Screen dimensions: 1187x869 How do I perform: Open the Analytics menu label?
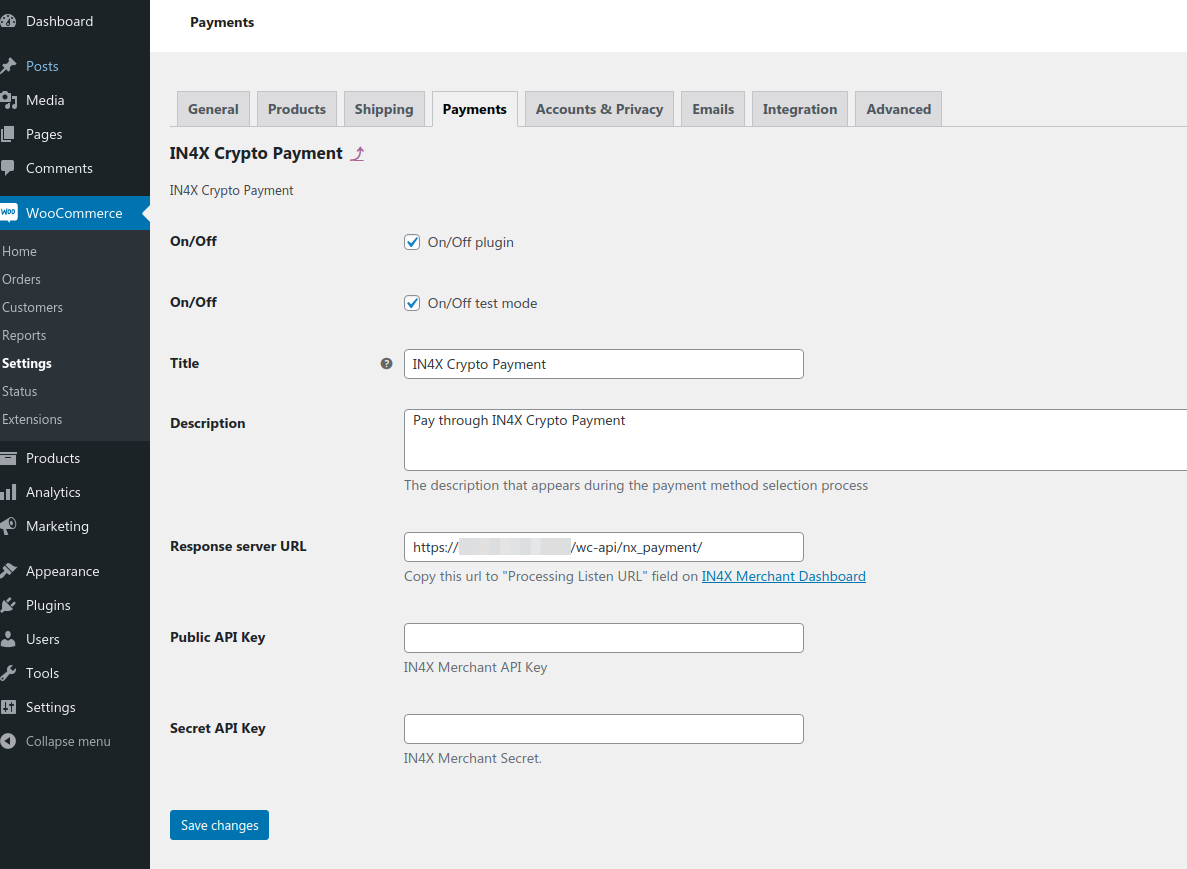53,492
